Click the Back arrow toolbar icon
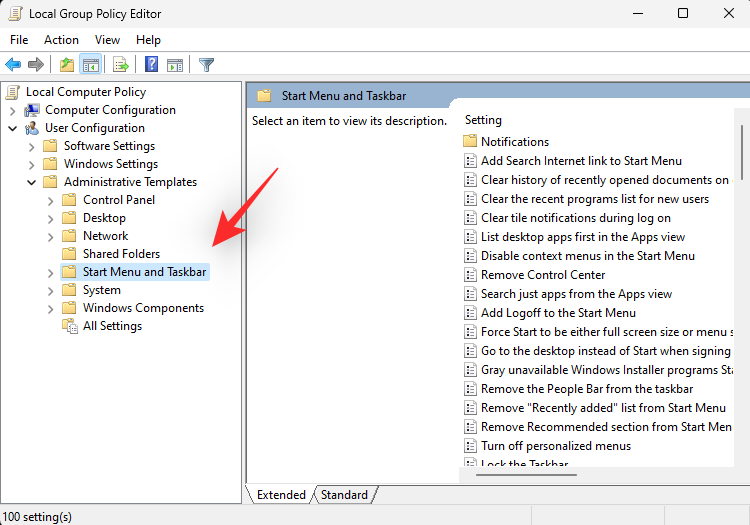The height and width of the screenshot is (525, 750). tap(13, 64)
